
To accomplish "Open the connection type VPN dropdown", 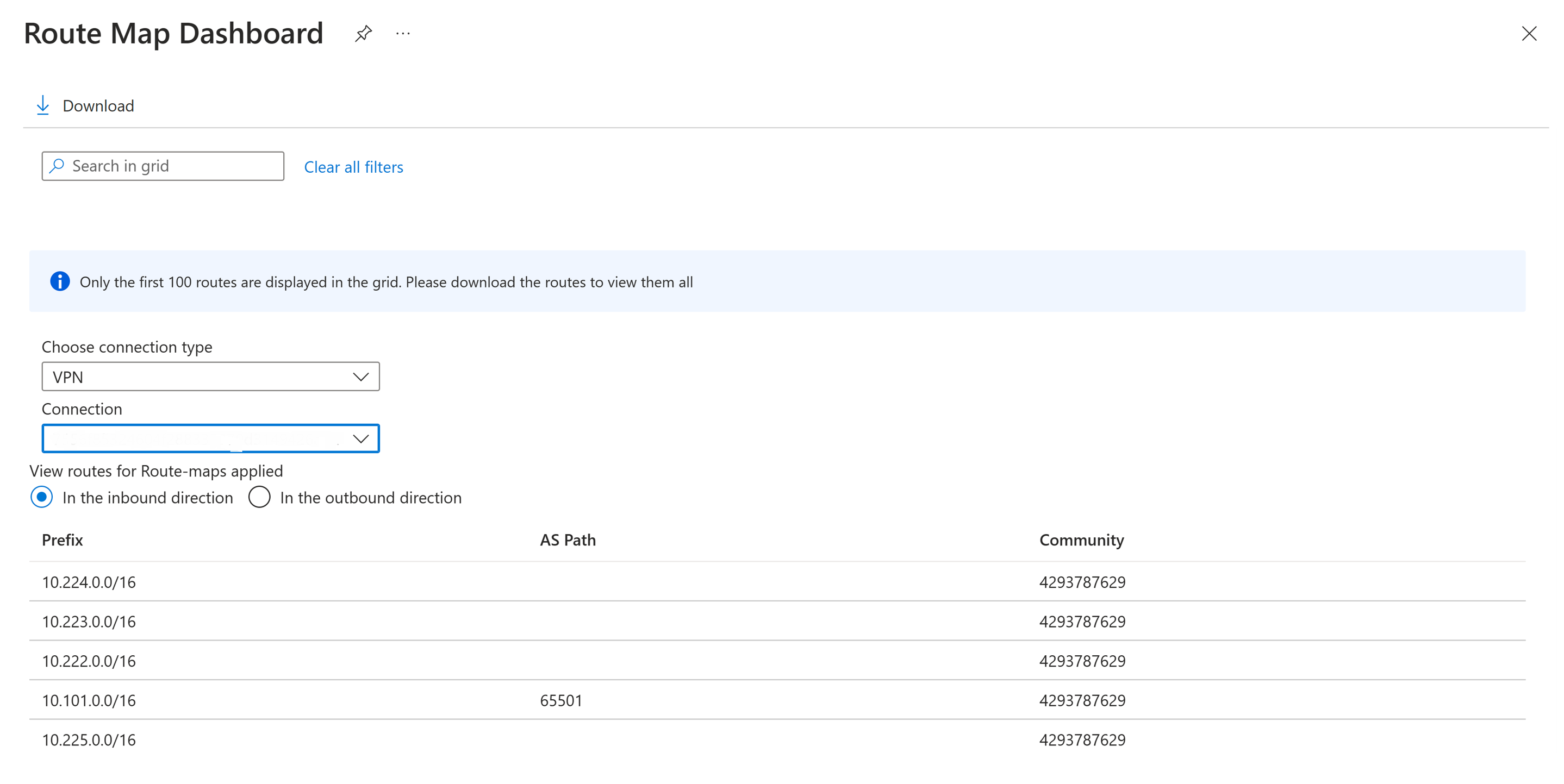I will click(211, 377).
